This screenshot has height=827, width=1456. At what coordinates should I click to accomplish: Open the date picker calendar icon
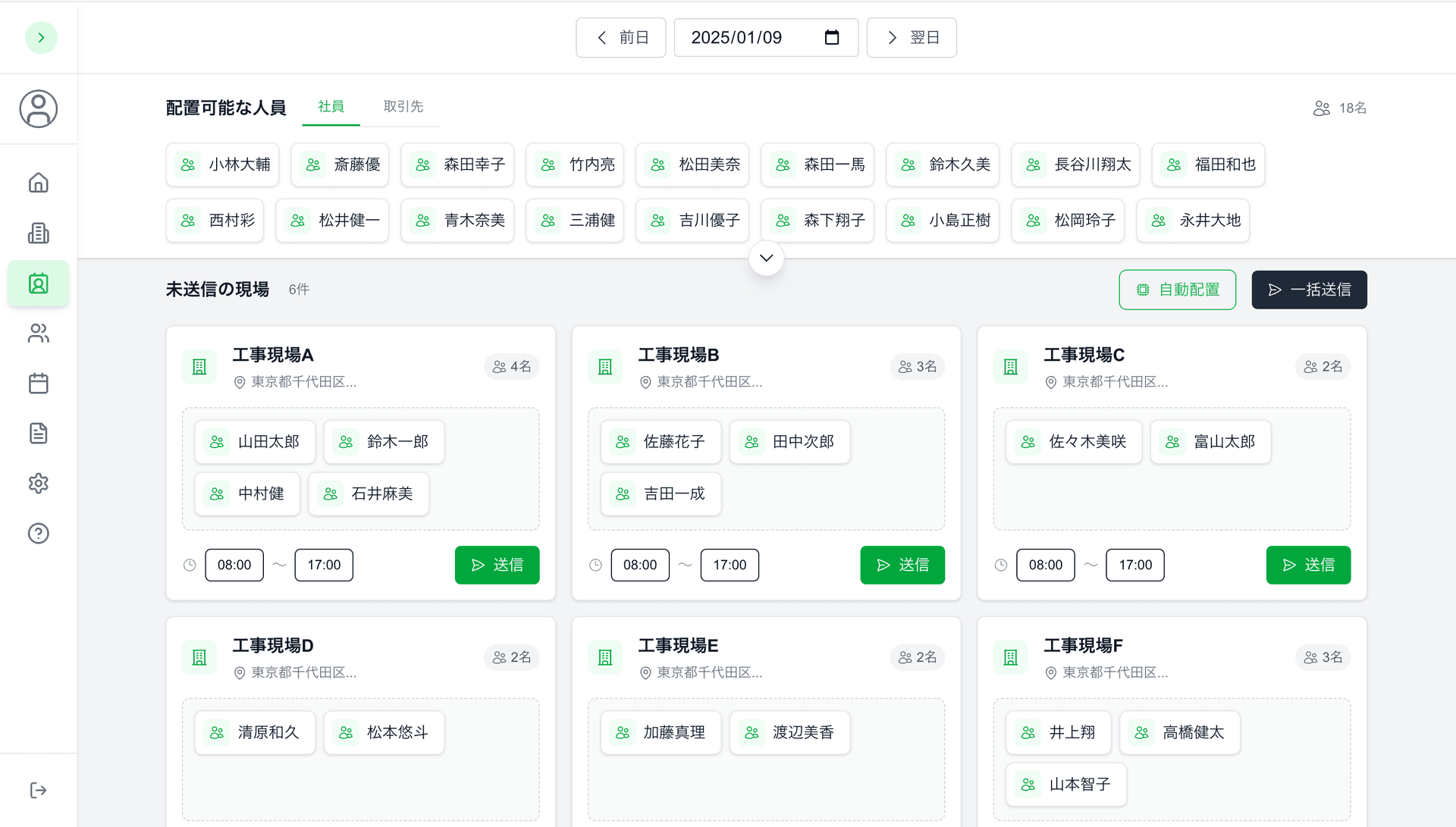[x=831, y=37]
